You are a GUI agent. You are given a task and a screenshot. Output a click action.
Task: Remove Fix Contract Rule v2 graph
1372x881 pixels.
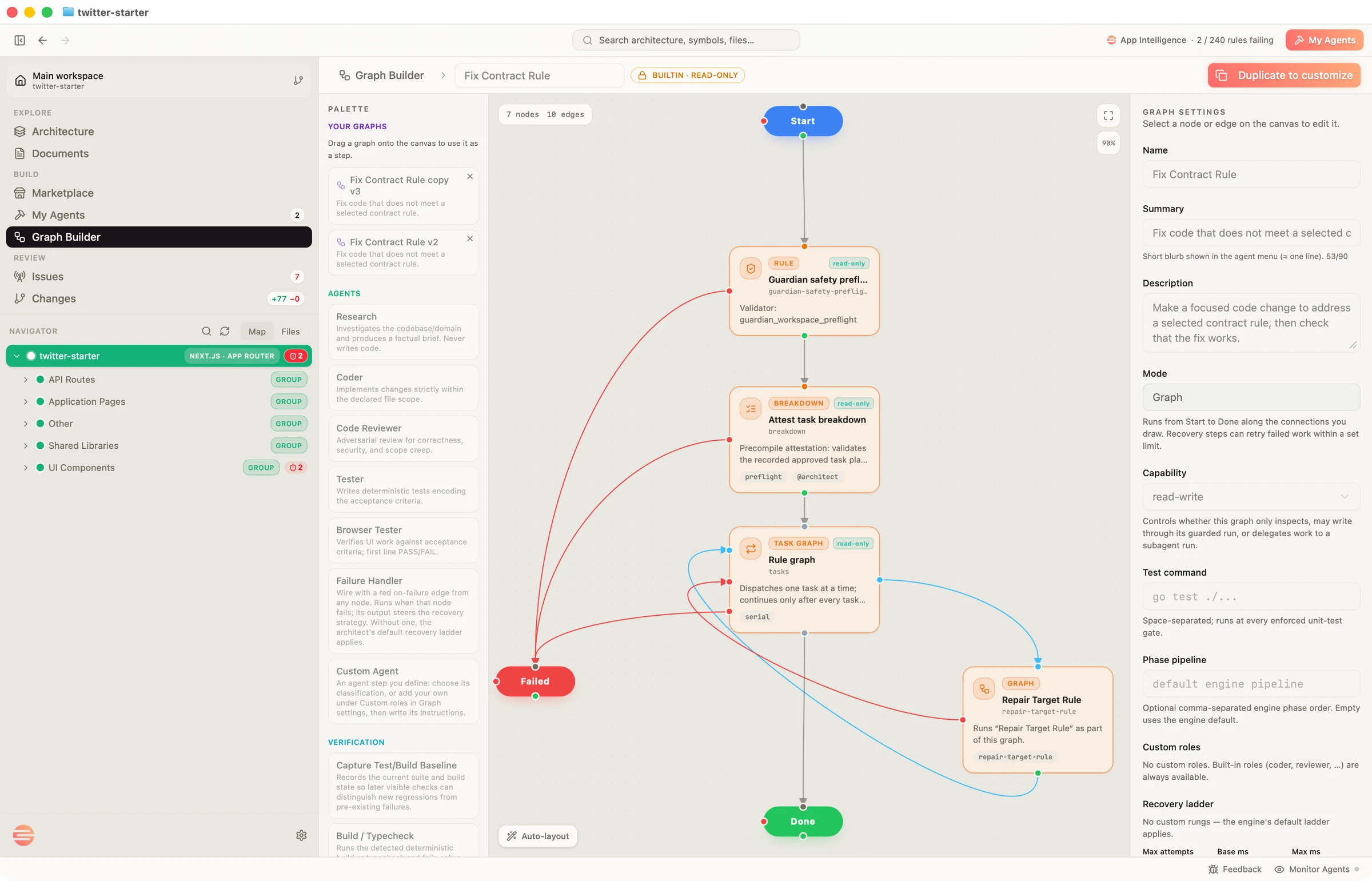469,238
